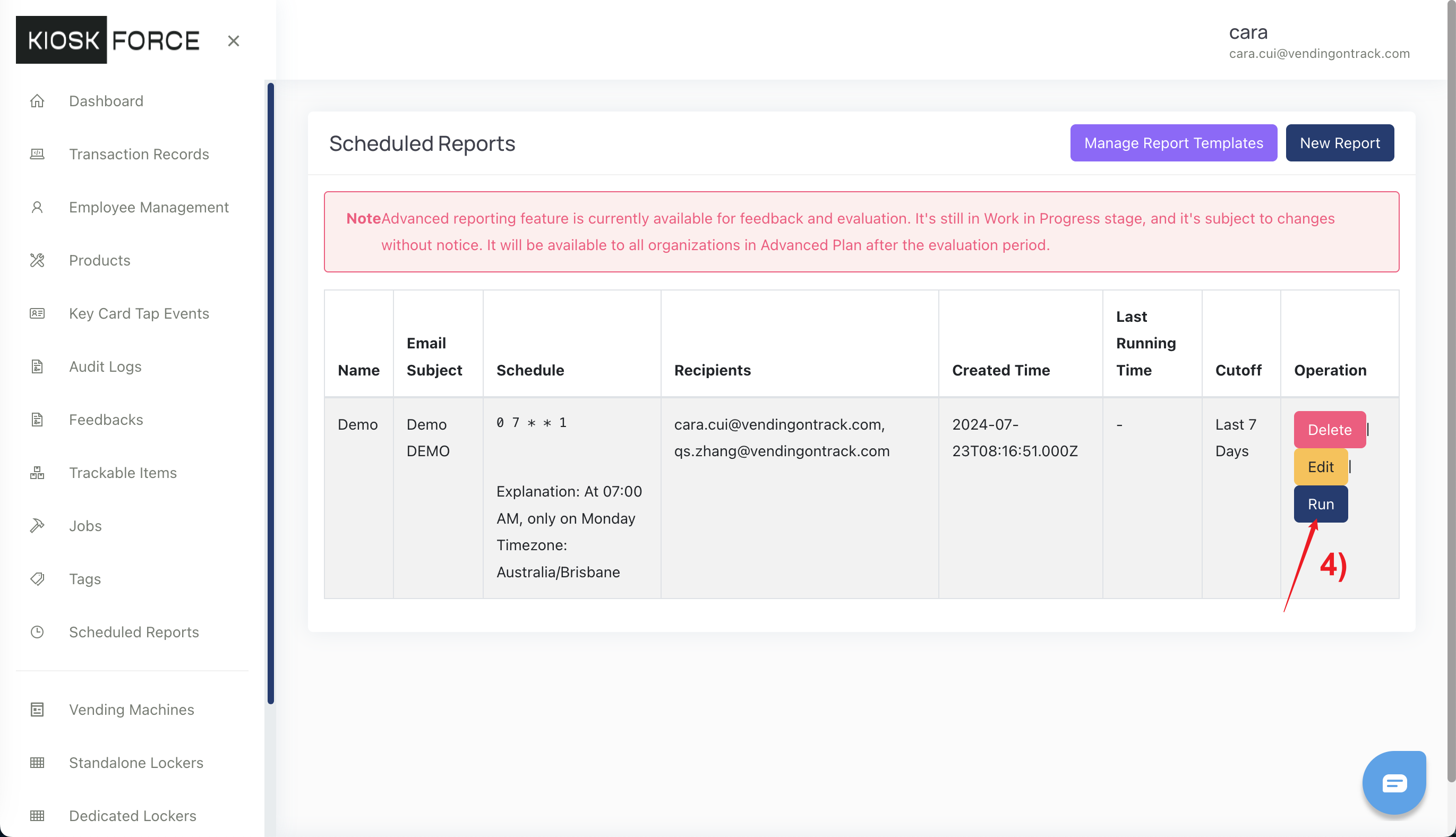
Task: Open Scheduled Reports sidebar link
Action: 134,632
